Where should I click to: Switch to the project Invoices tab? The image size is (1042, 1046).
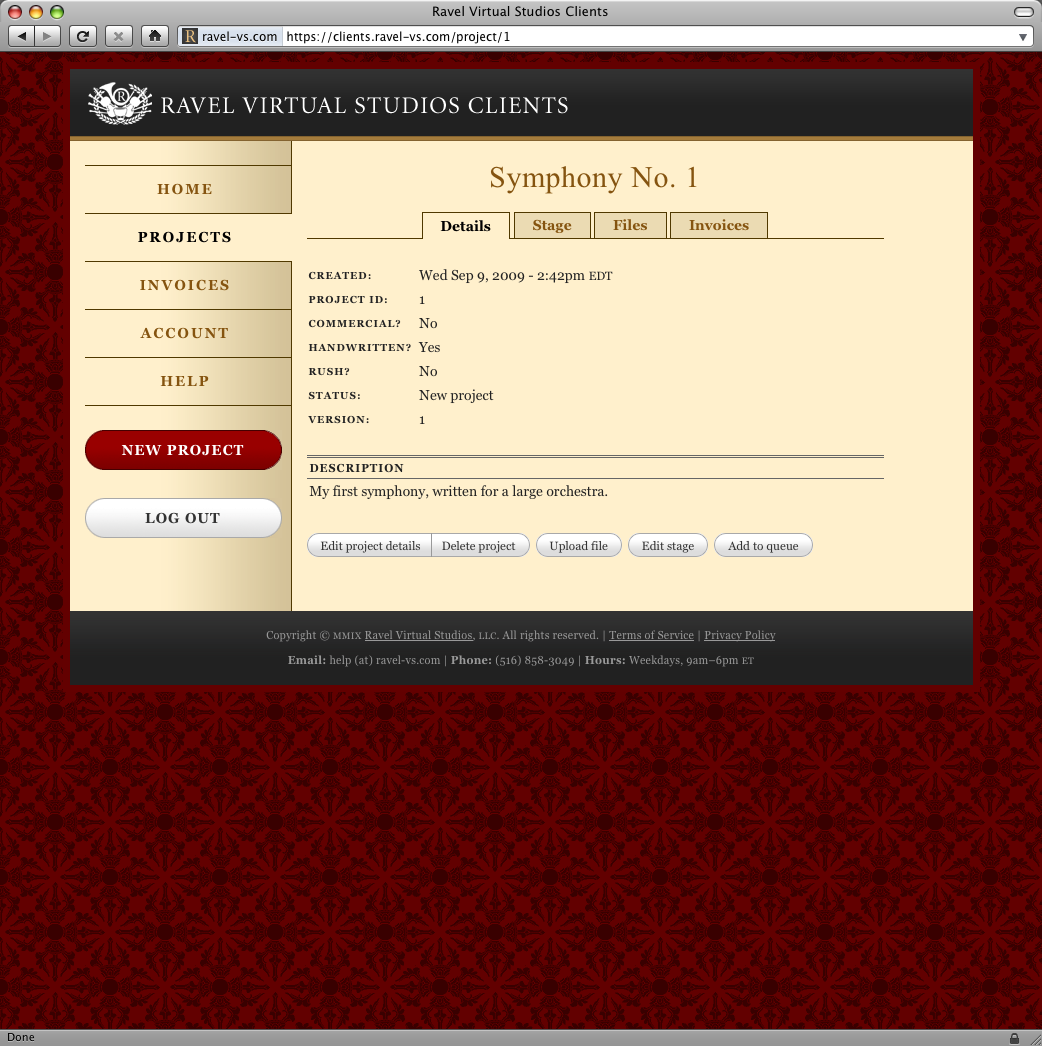(718, 225)
